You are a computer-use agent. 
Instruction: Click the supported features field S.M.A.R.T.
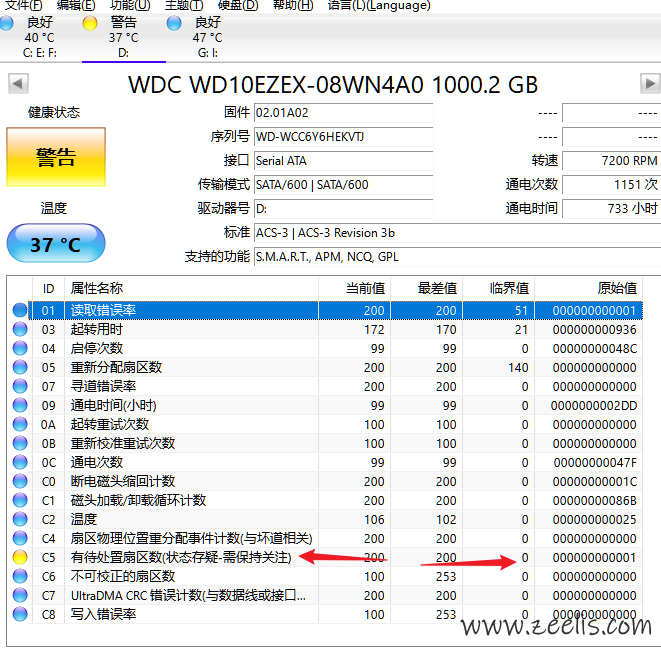(x=457, y=257)
